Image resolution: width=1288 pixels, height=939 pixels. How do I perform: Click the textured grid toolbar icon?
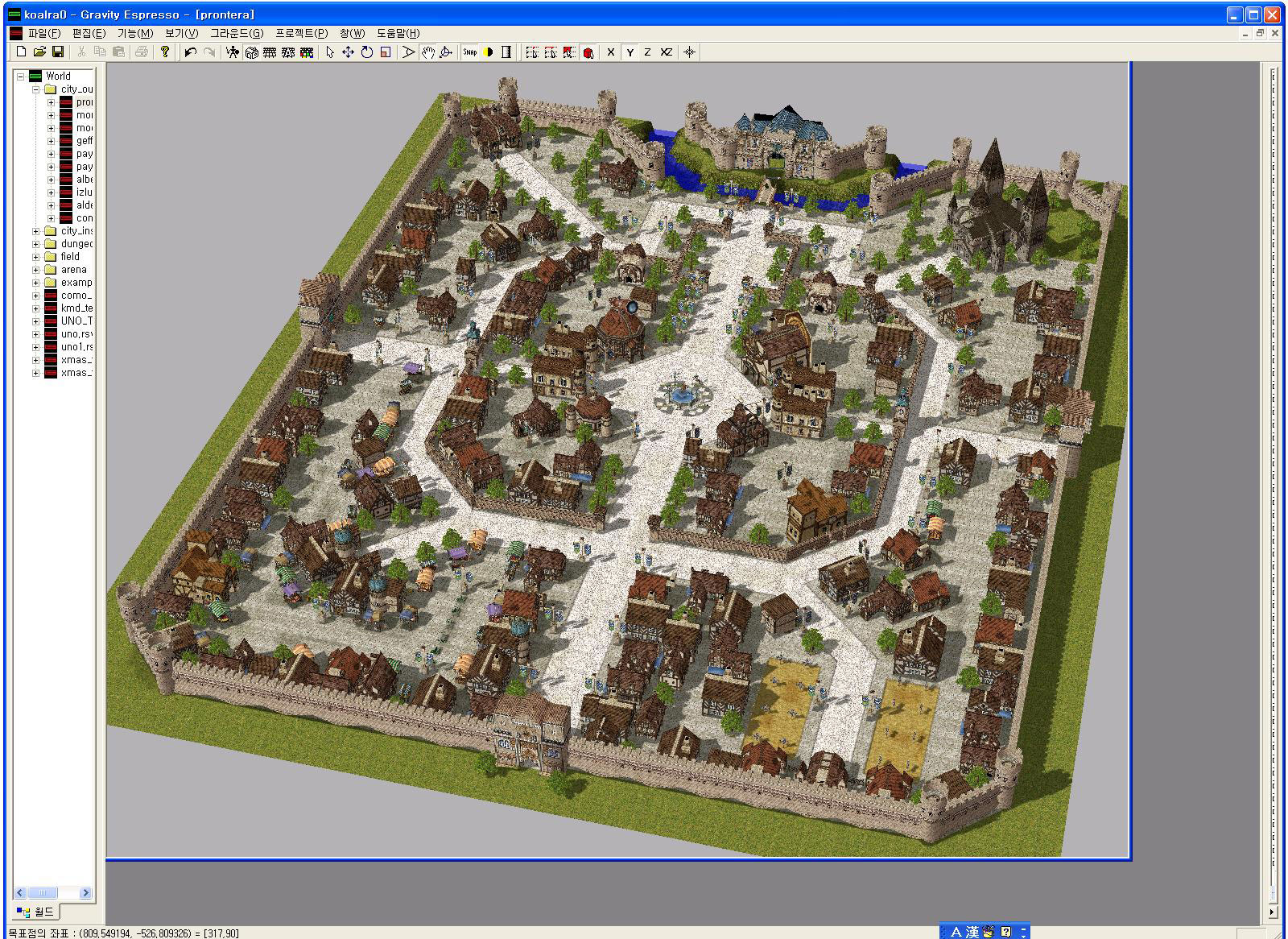tap(288, 52)
